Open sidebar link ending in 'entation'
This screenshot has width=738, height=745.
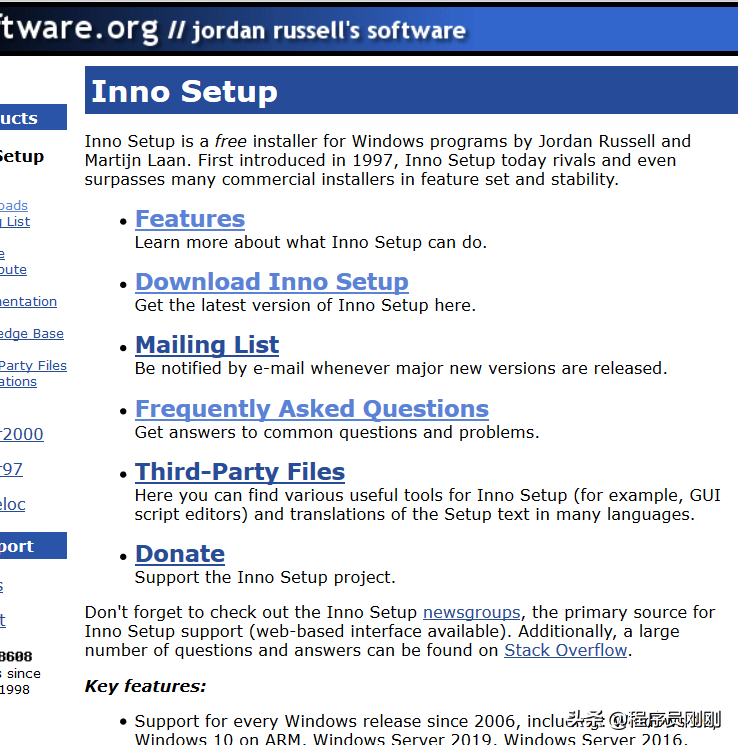[29, 302]
